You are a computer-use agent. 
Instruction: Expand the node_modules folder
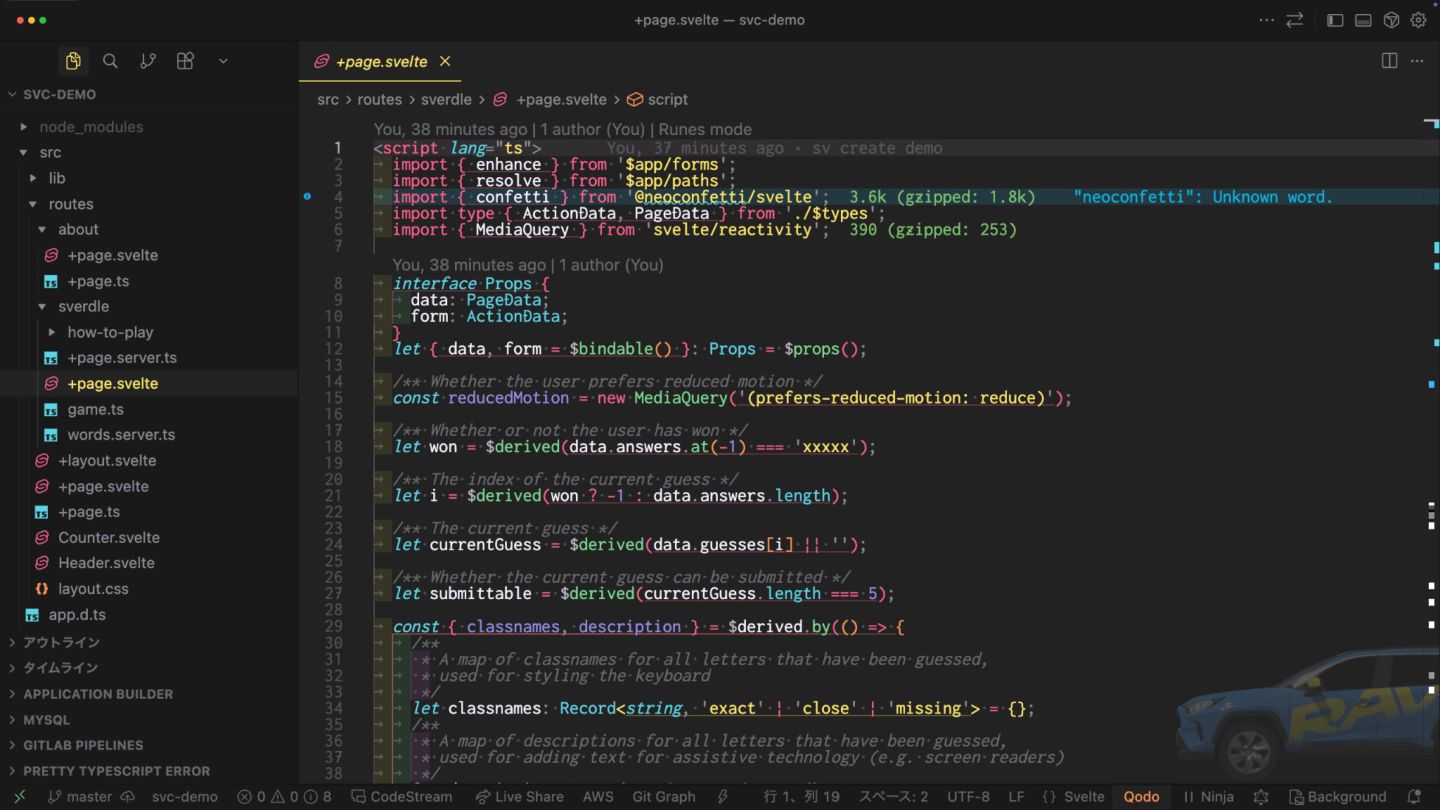pos(90,127)
